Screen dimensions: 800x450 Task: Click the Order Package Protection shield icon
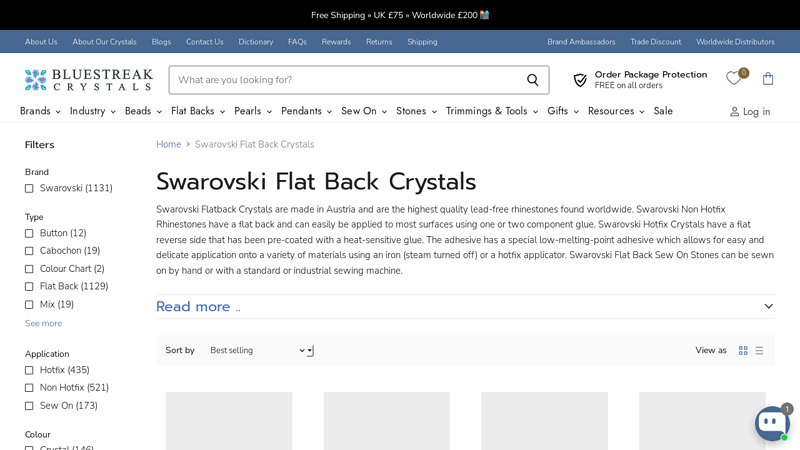580,80
